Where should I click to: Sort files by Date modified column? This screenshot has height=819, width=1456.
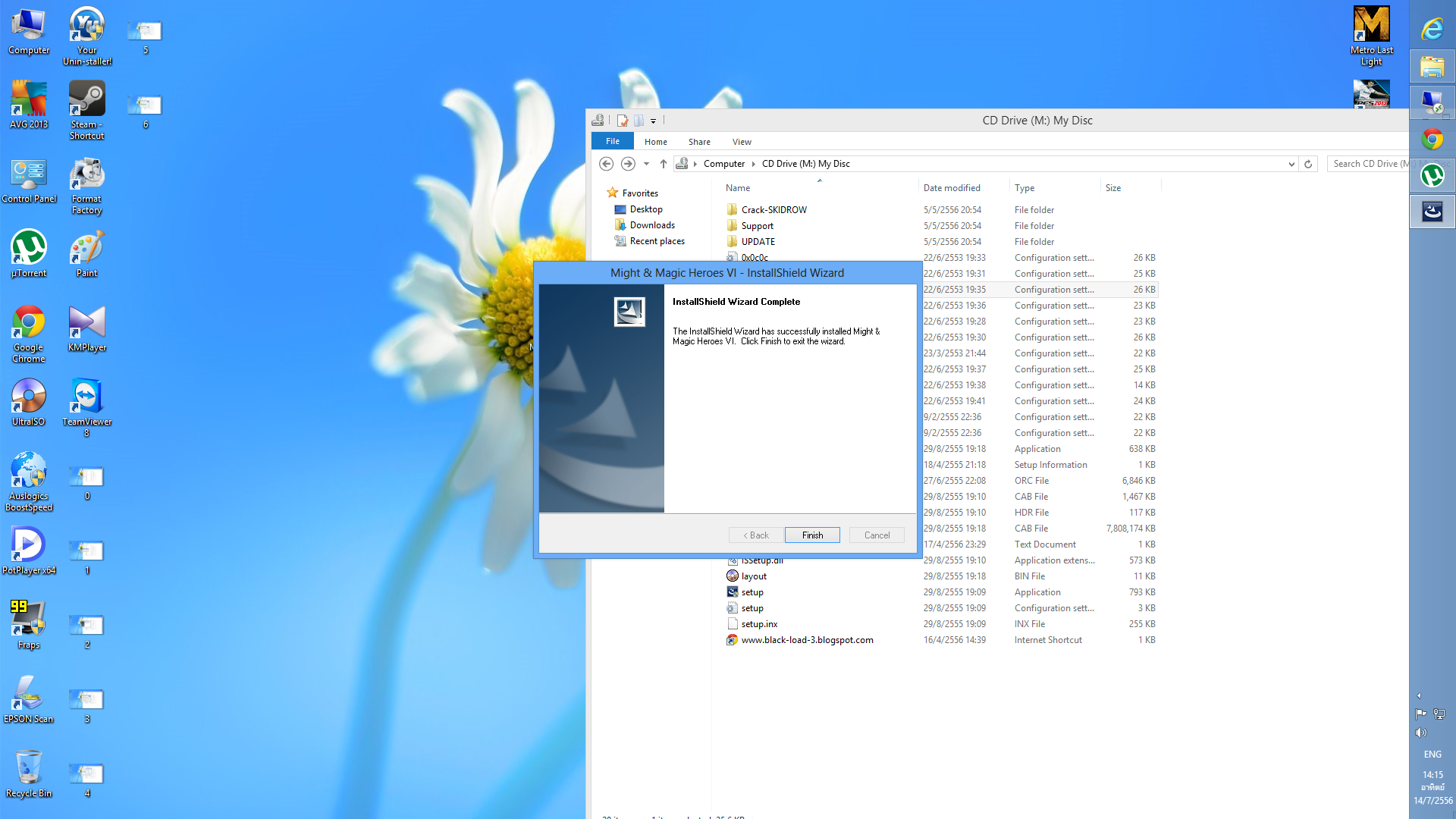tap(951, 188)
